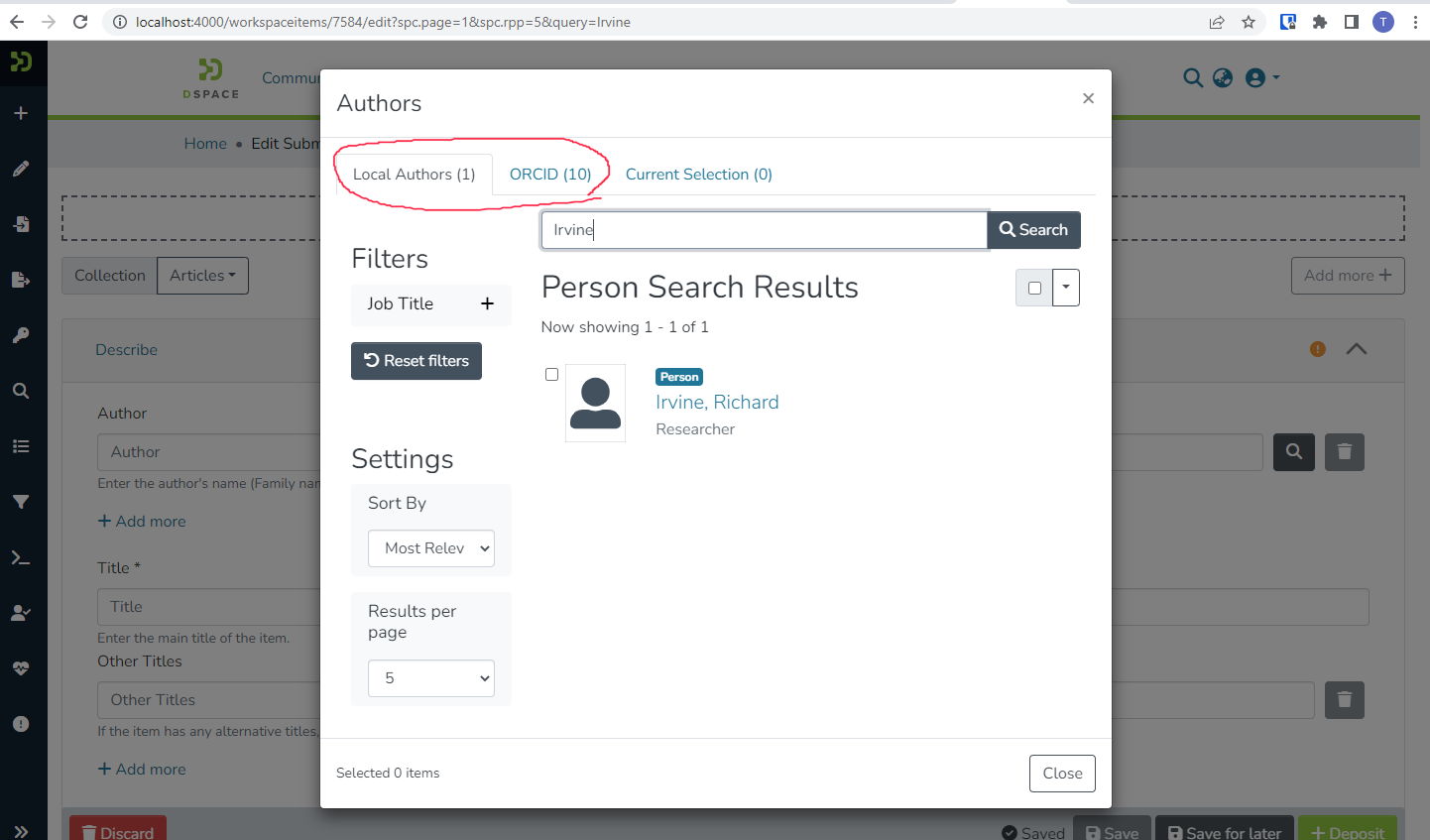The image size is (1430, 840).
Task: Open the Sort By Most Relevant dropdown
Action: pyautogui.click(x=430, y=547)
